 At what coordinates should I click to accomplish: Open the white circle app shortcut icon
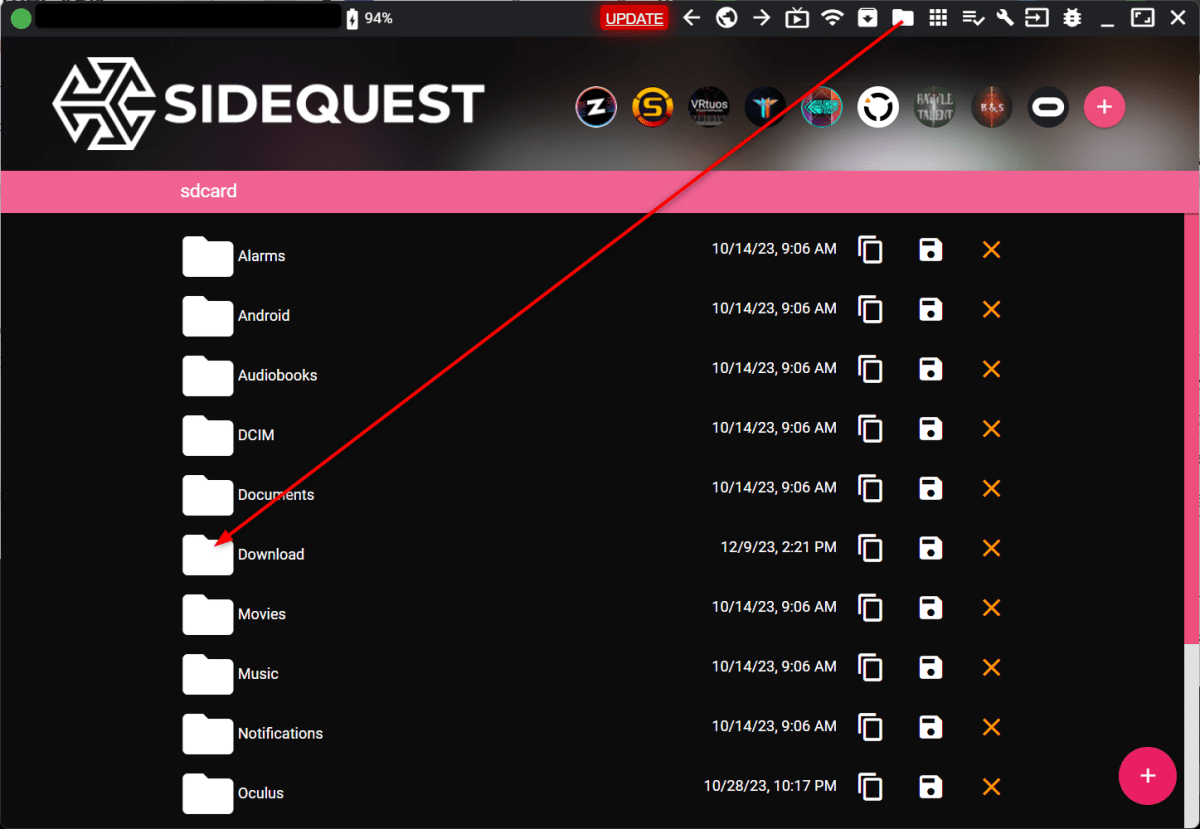(x=878, y=106)
